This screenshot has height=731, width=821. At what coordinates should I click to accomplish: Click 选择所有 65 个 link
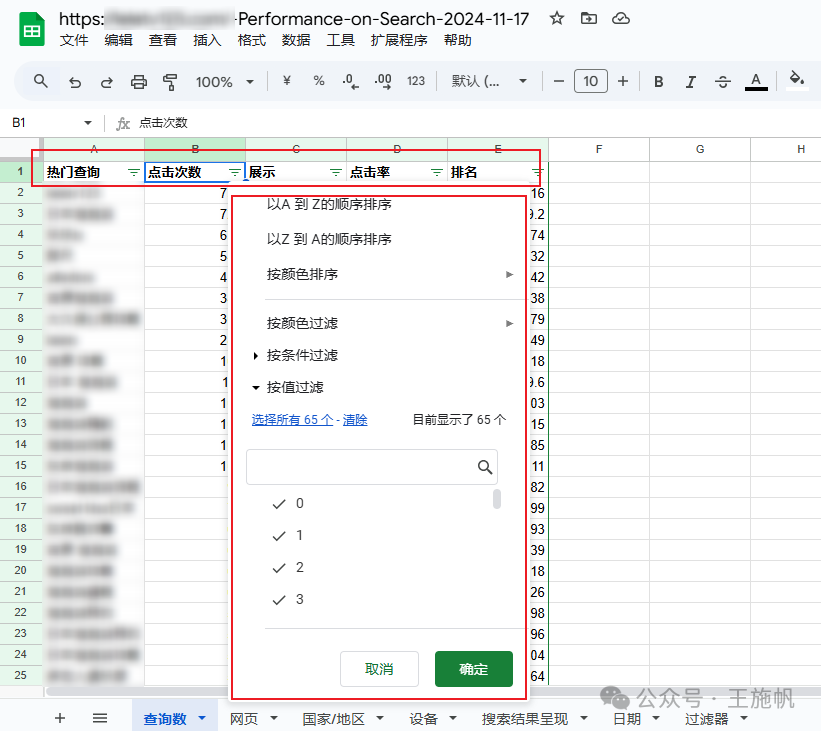[x=292, y=420]
